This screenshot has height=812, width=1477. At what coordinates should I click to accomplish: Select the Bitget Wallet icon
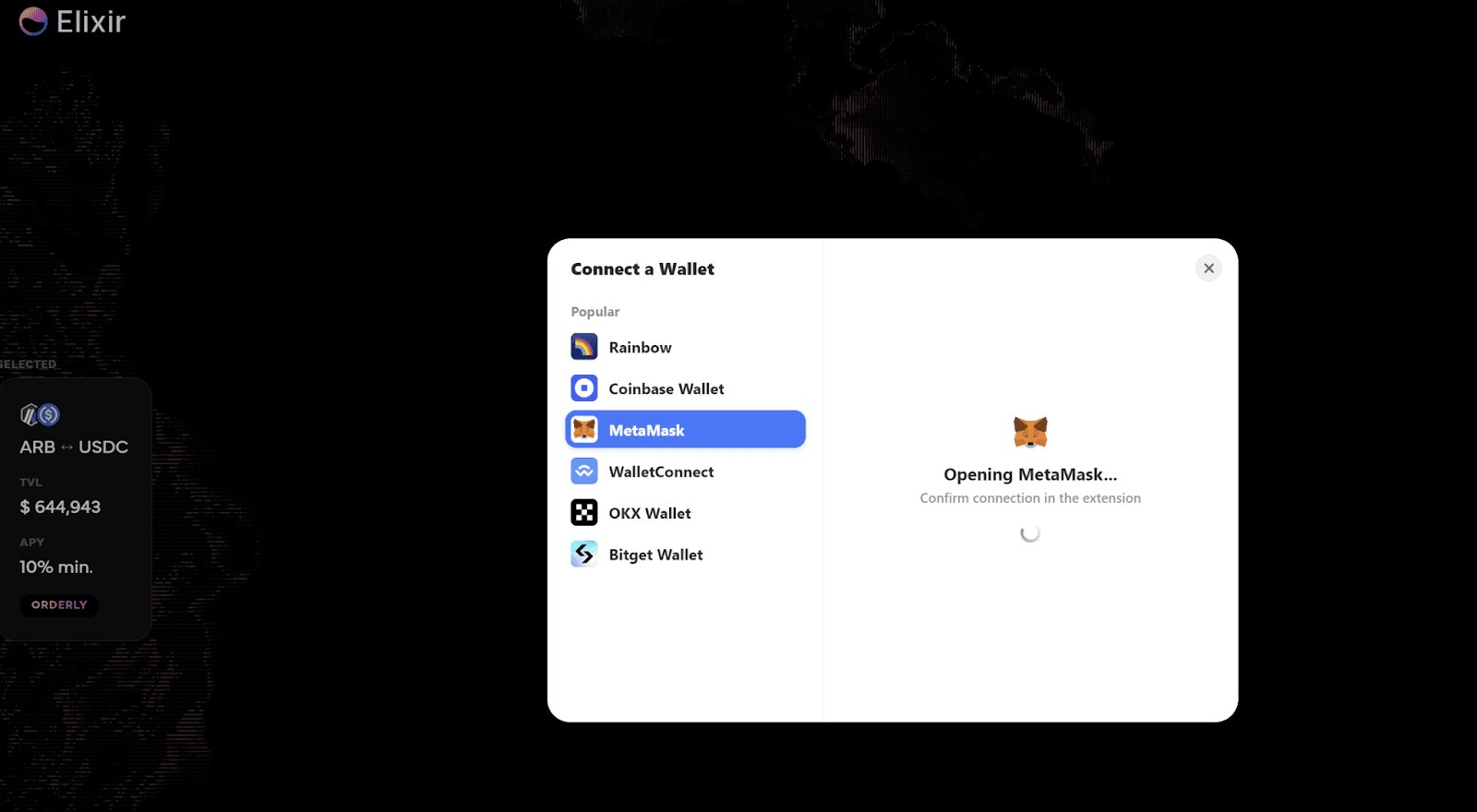[x=584, y=555]
